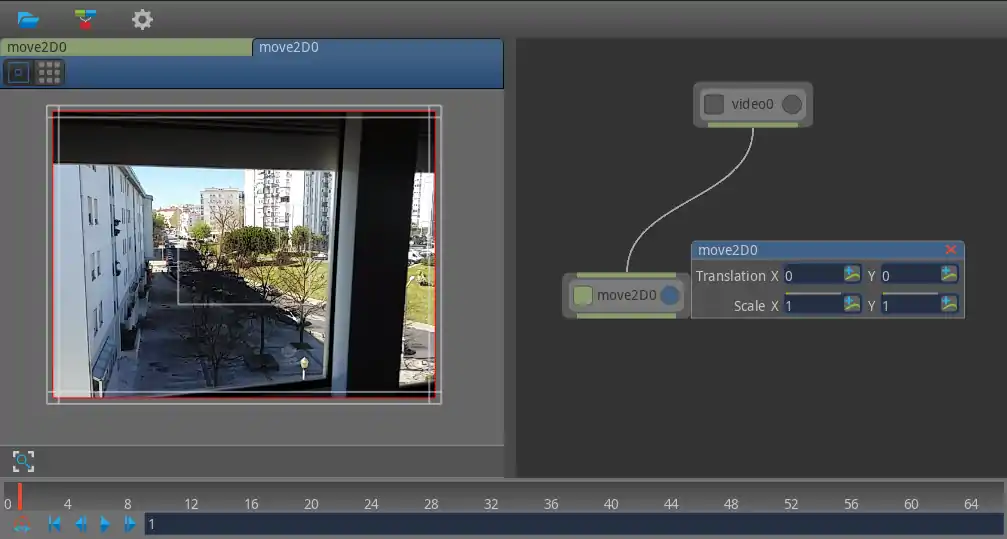Screen dimensions: 1007x539
Task: Jump to the first frame
Action: 55,524
